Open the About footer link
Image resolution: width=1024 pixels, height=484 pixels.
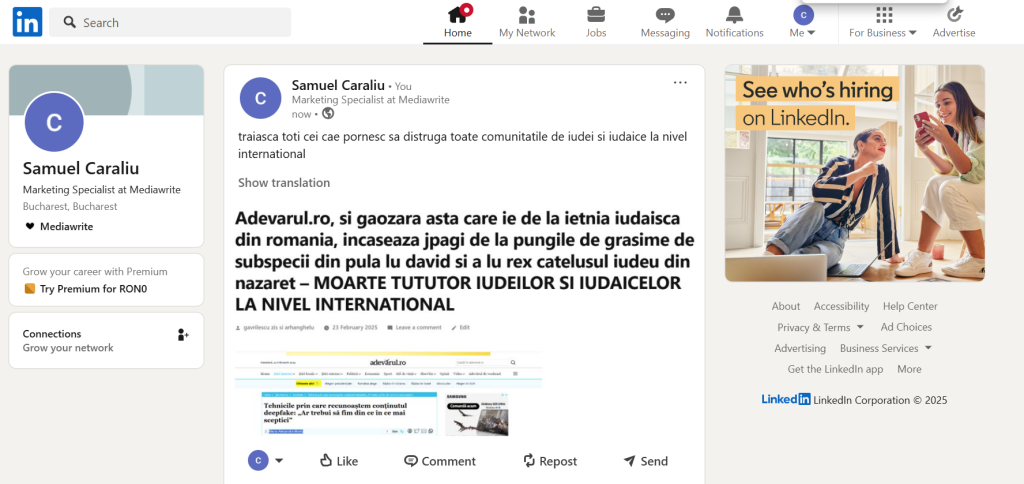tap(786, 306)
